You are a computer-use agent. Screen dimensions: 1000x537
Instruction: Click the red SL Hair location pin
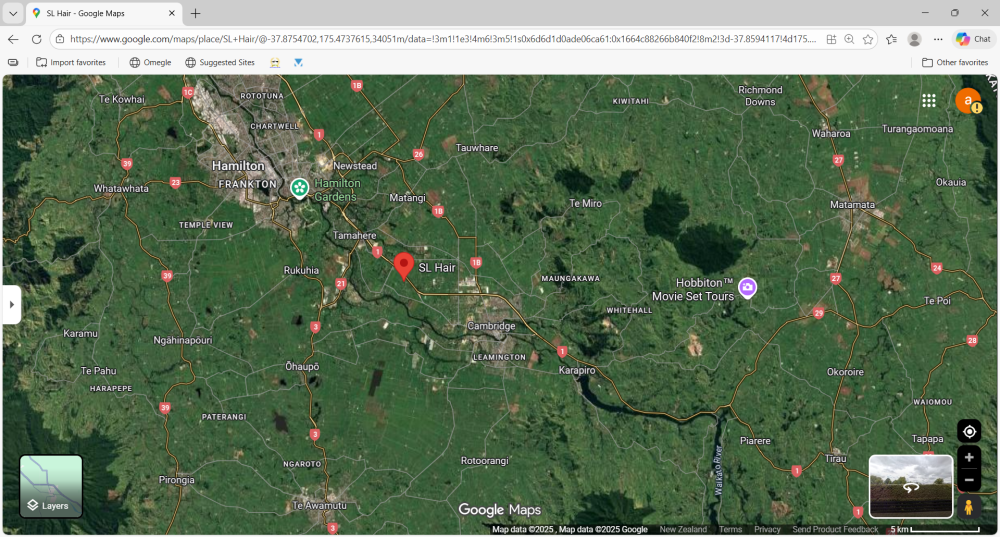404,265
